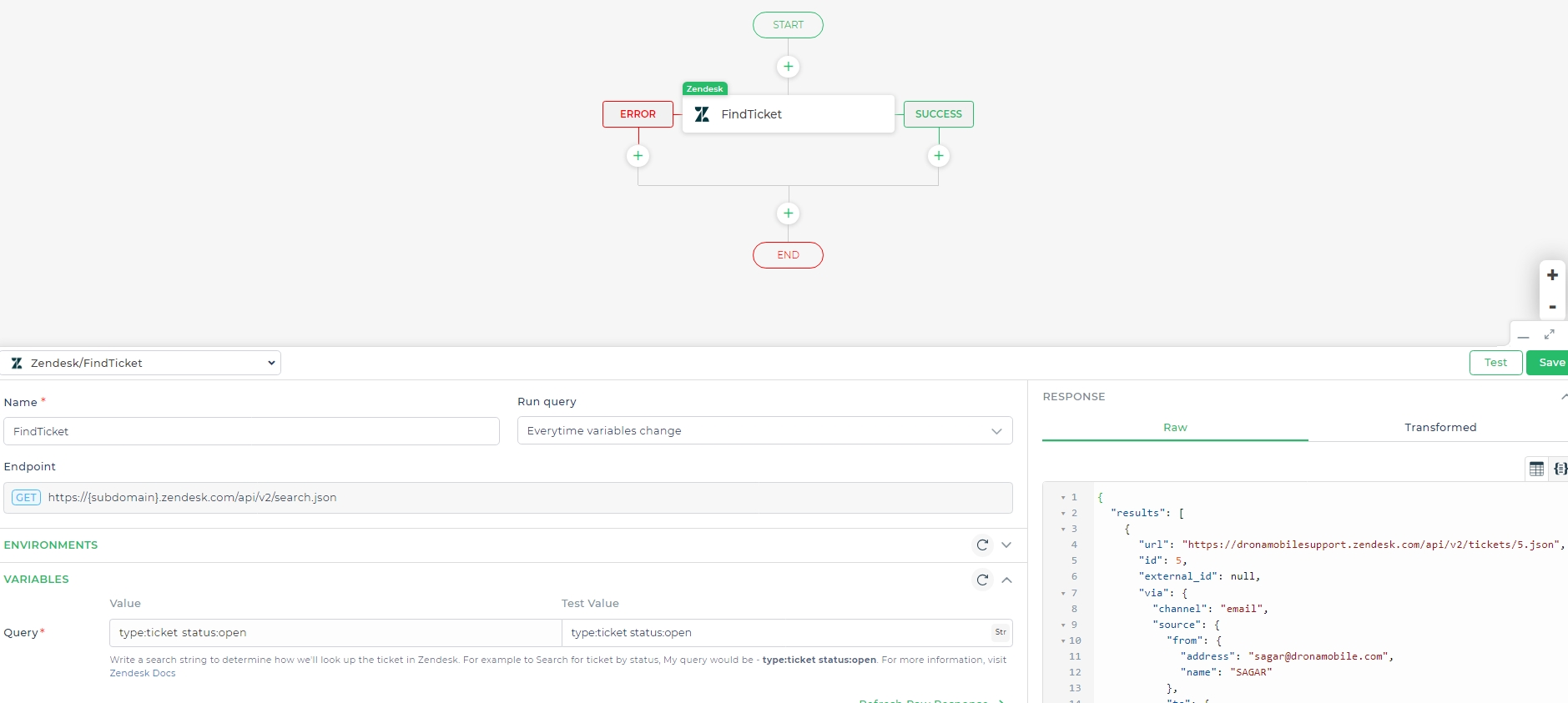Click the Zendesk logo in FindTicket node

click(x=702, y=114)
